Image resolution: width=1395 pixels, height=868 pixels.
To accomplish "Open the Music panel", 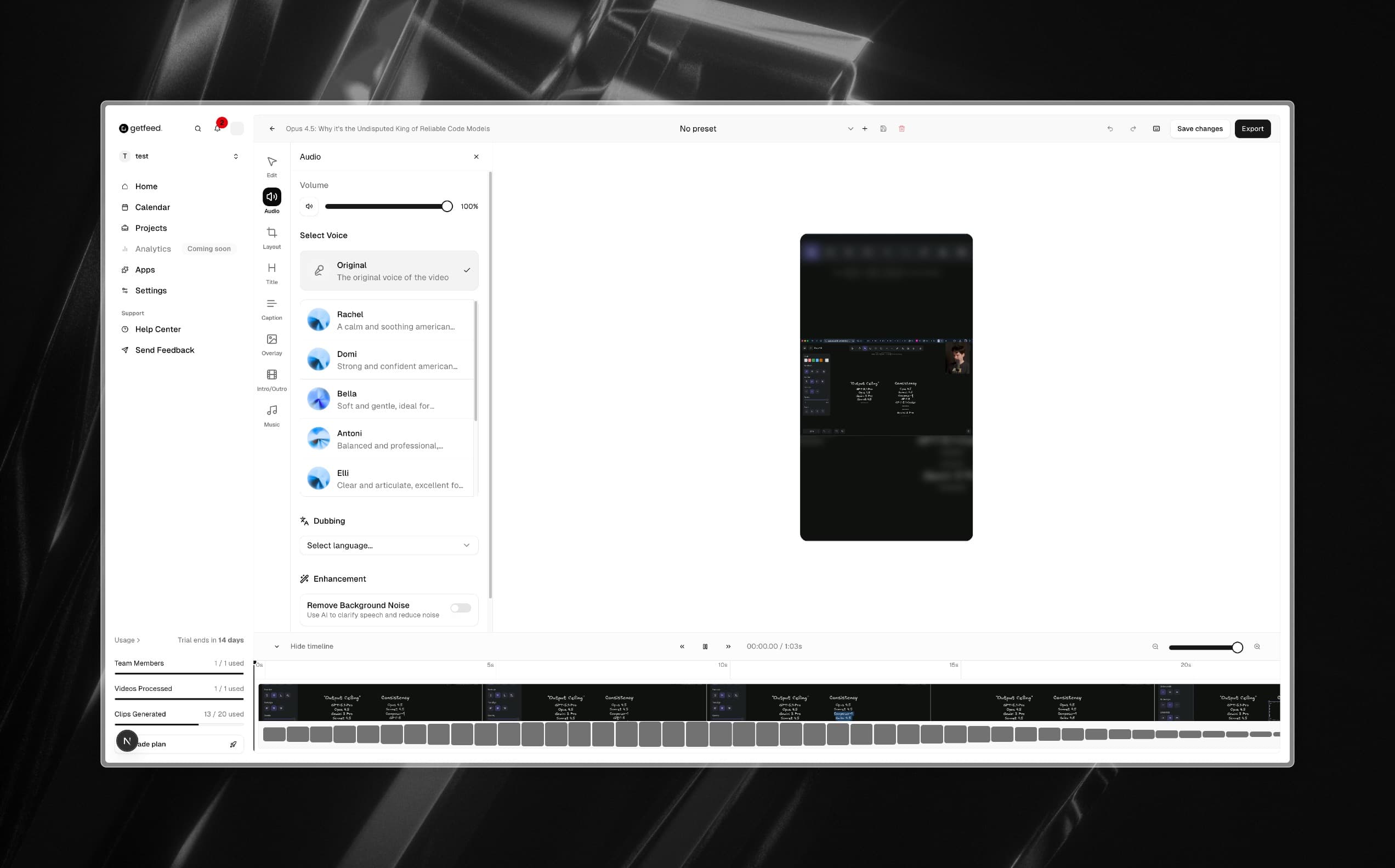I will [x=271, y=415].
